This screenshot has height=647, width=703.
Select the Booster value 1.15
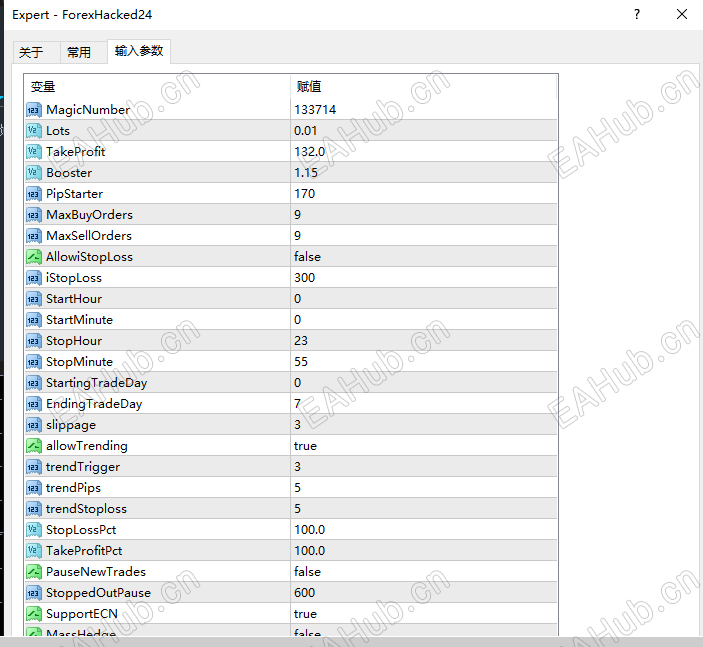coord(306,173)
